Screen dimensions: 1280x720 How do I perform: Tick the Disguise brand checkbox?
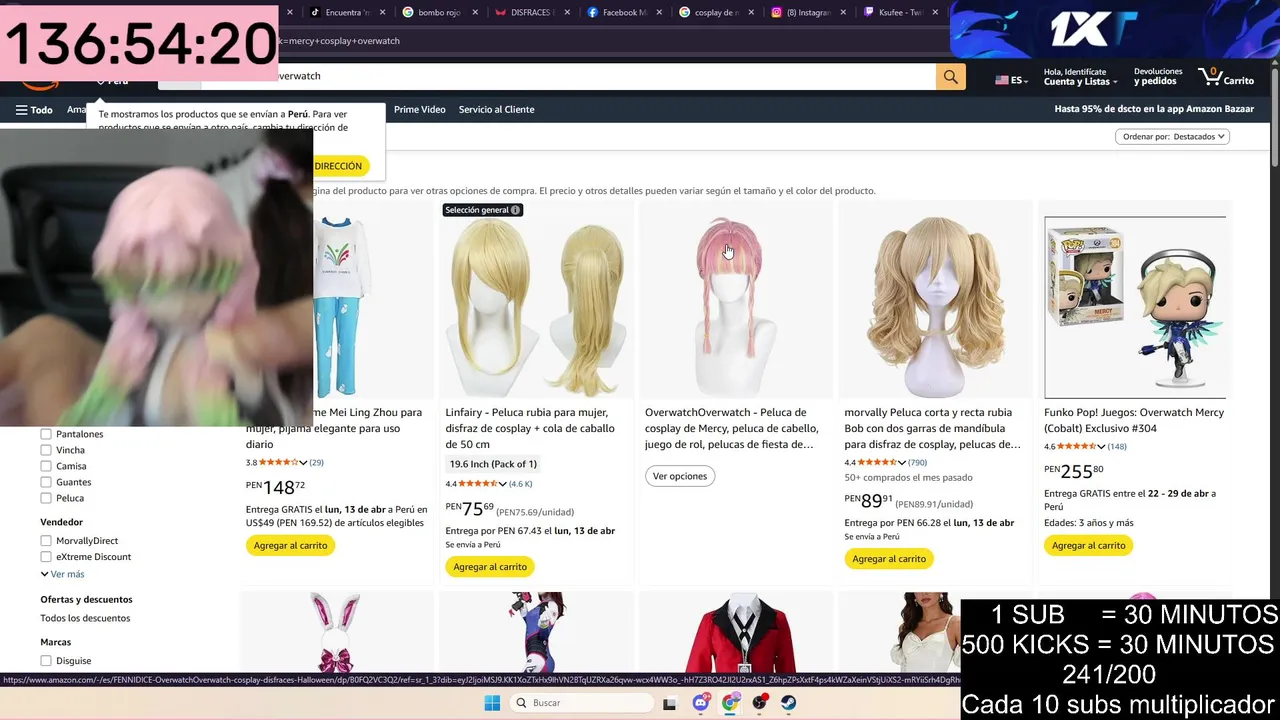[x=46, y=661]
